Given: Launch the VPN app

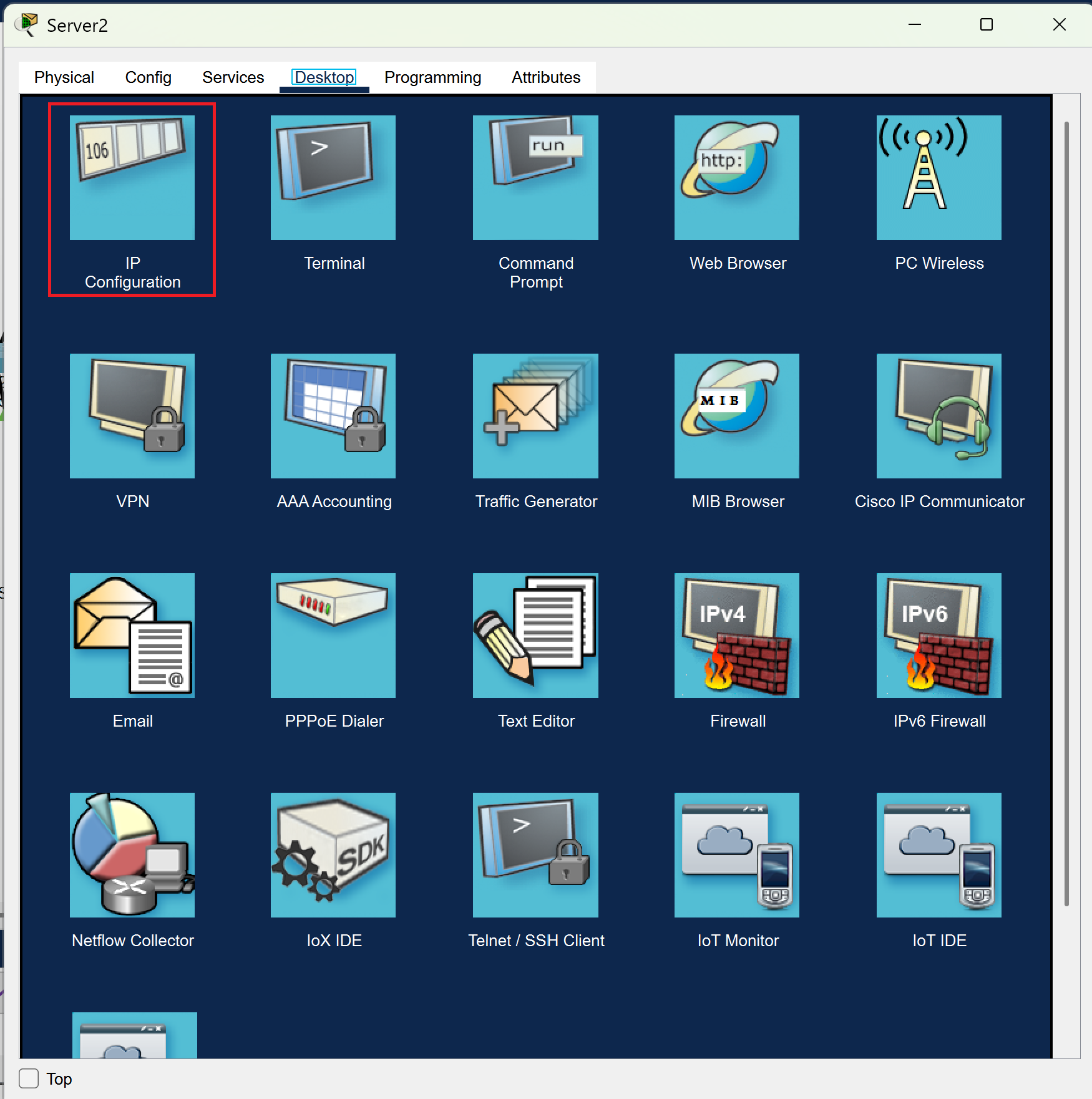Looking at the screenshot, I should [x=132, y=416].
